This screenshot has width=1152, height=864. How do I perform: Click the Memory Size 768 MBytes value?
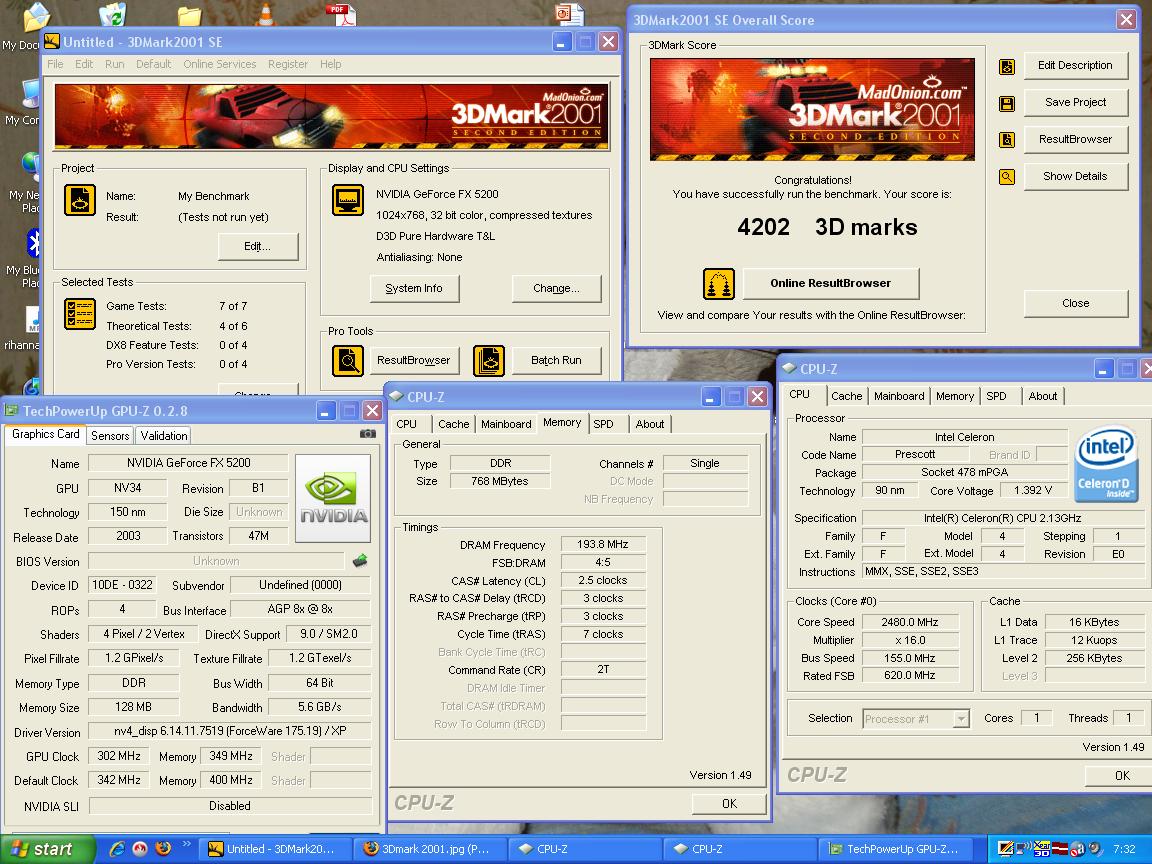pos(500,481)
